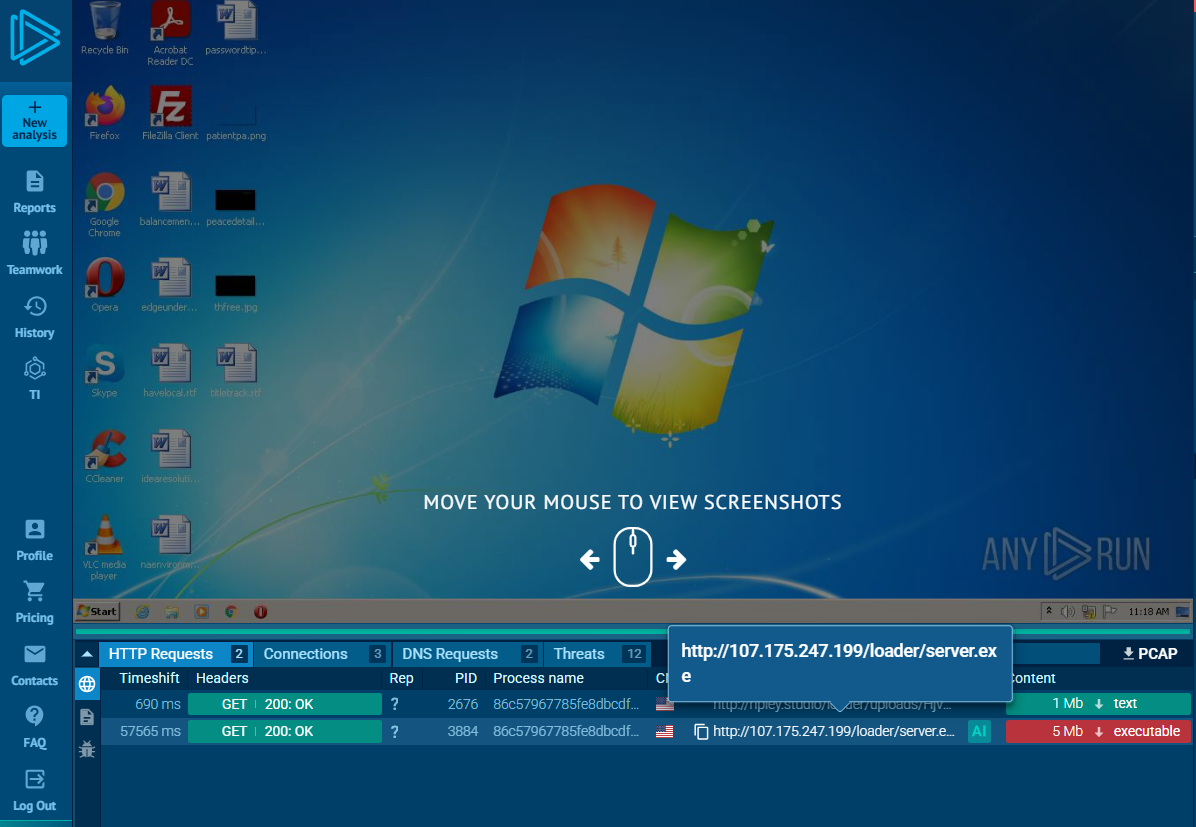
Task: Collapse the network panel with up arrow
Action: [87, 654]
